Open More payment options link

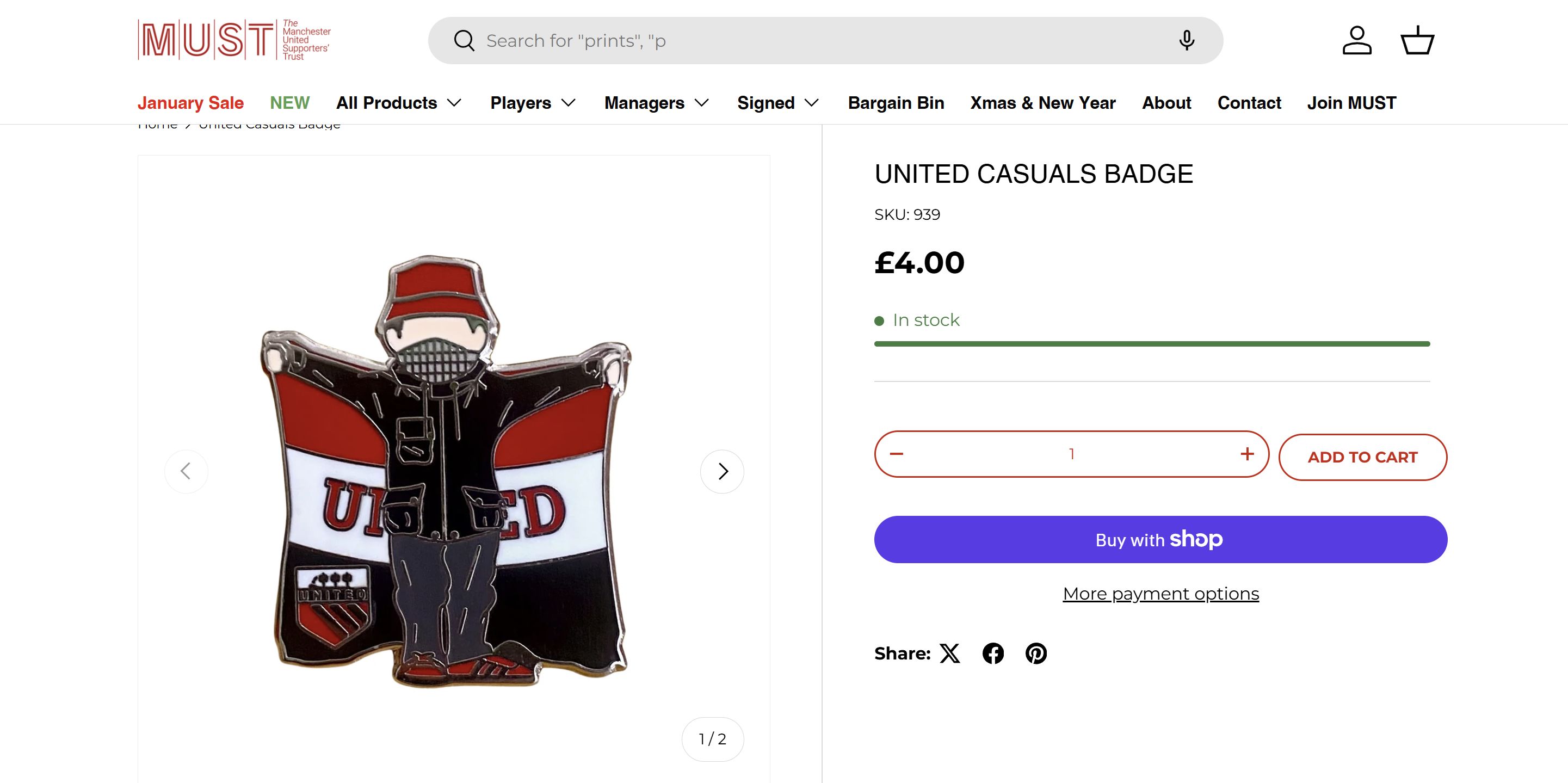pyautogui.click(x=1161, y=594)
